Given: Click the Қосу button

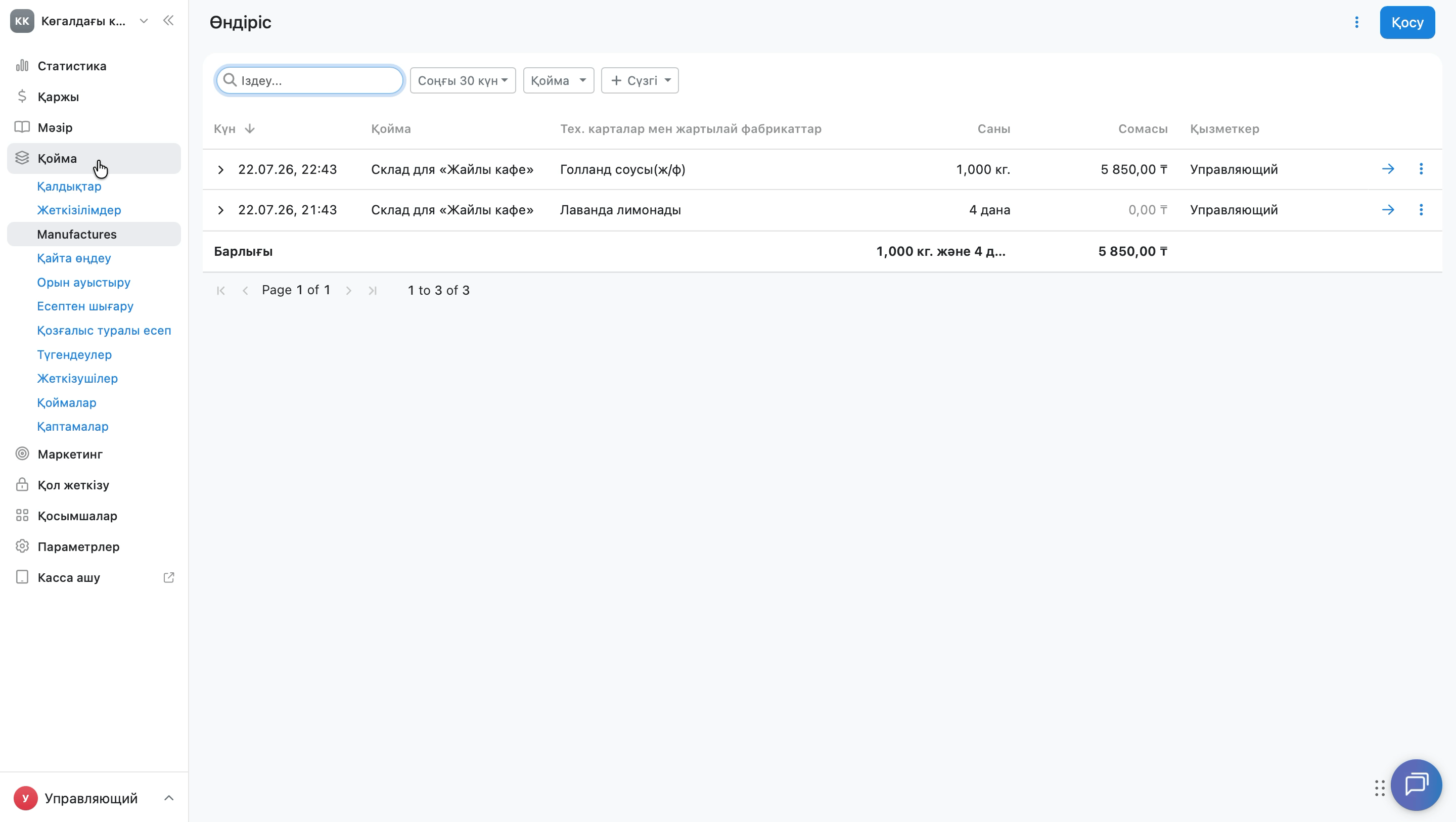Looking at the screenshot, I should point(1407,22).
